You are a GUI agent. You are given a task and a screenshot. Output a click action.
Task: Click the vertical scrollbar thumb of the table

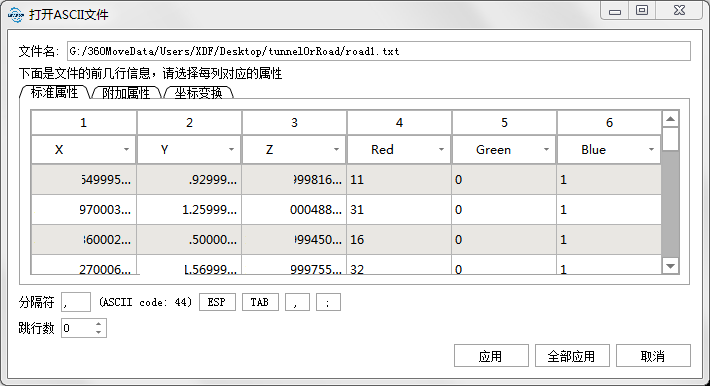[671, 139]
